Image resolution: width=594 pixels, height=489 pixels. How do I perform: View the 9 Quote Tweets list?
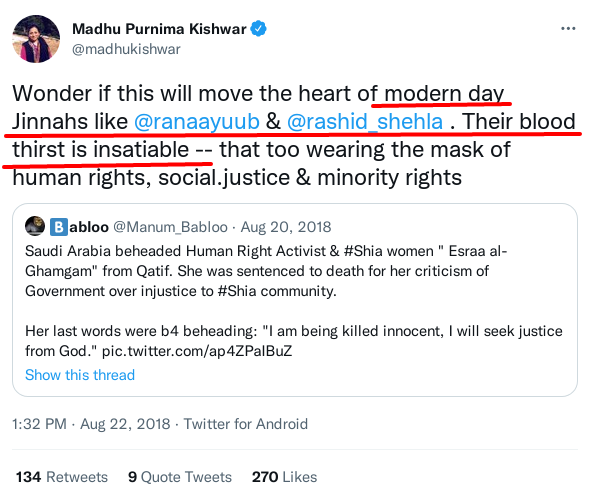180,477
